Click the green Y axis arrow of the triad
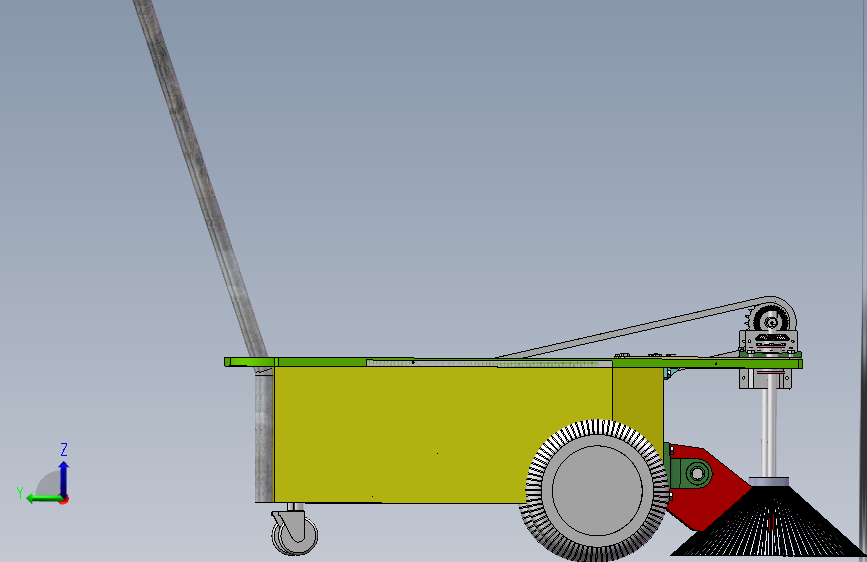This screenshot has width=867, height=562. click(x=44, y=498)
